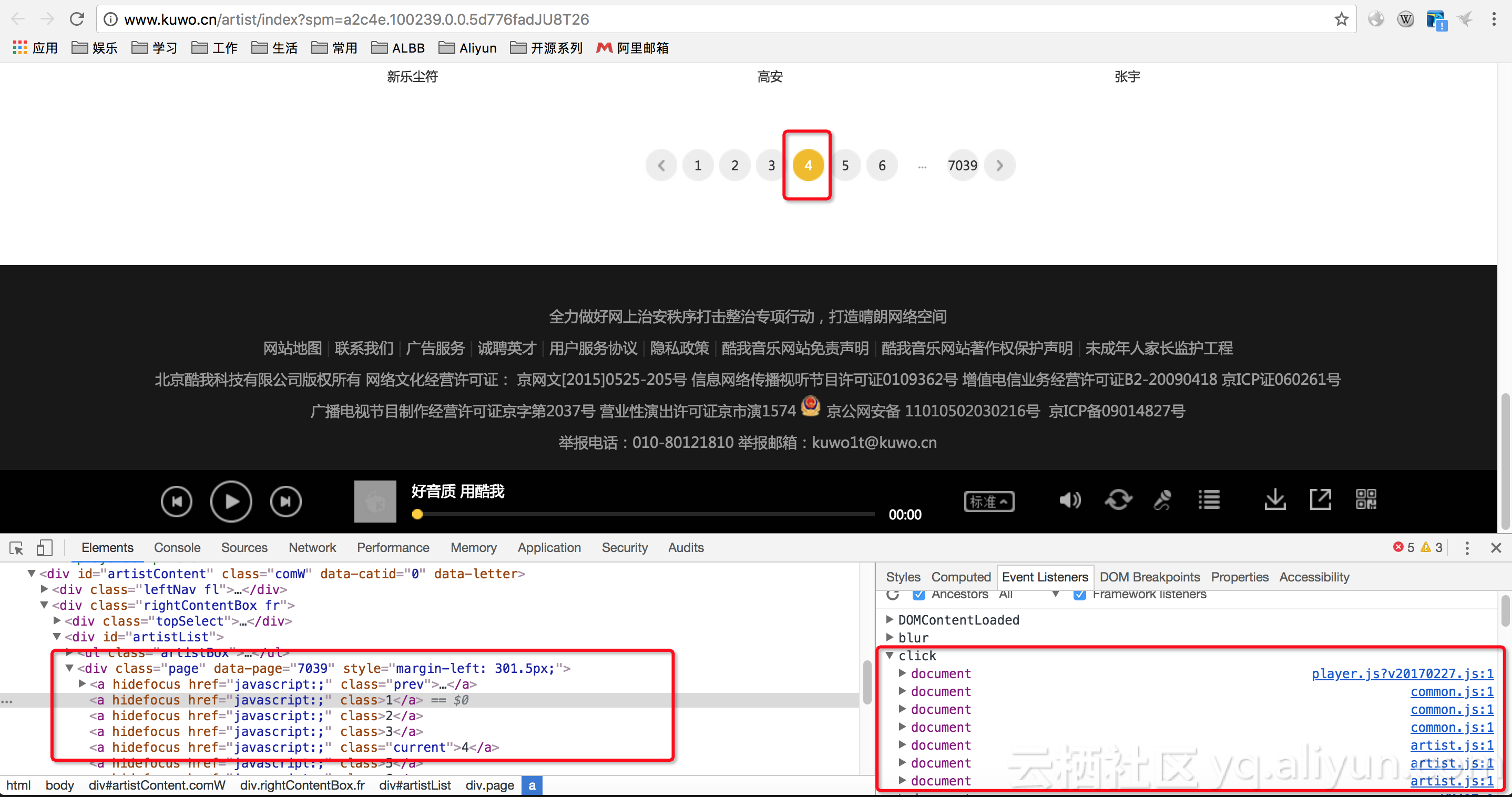The image size is (1512, 797).
Task: Activate the DevTools inspect element picker
Action: [16, 548]
